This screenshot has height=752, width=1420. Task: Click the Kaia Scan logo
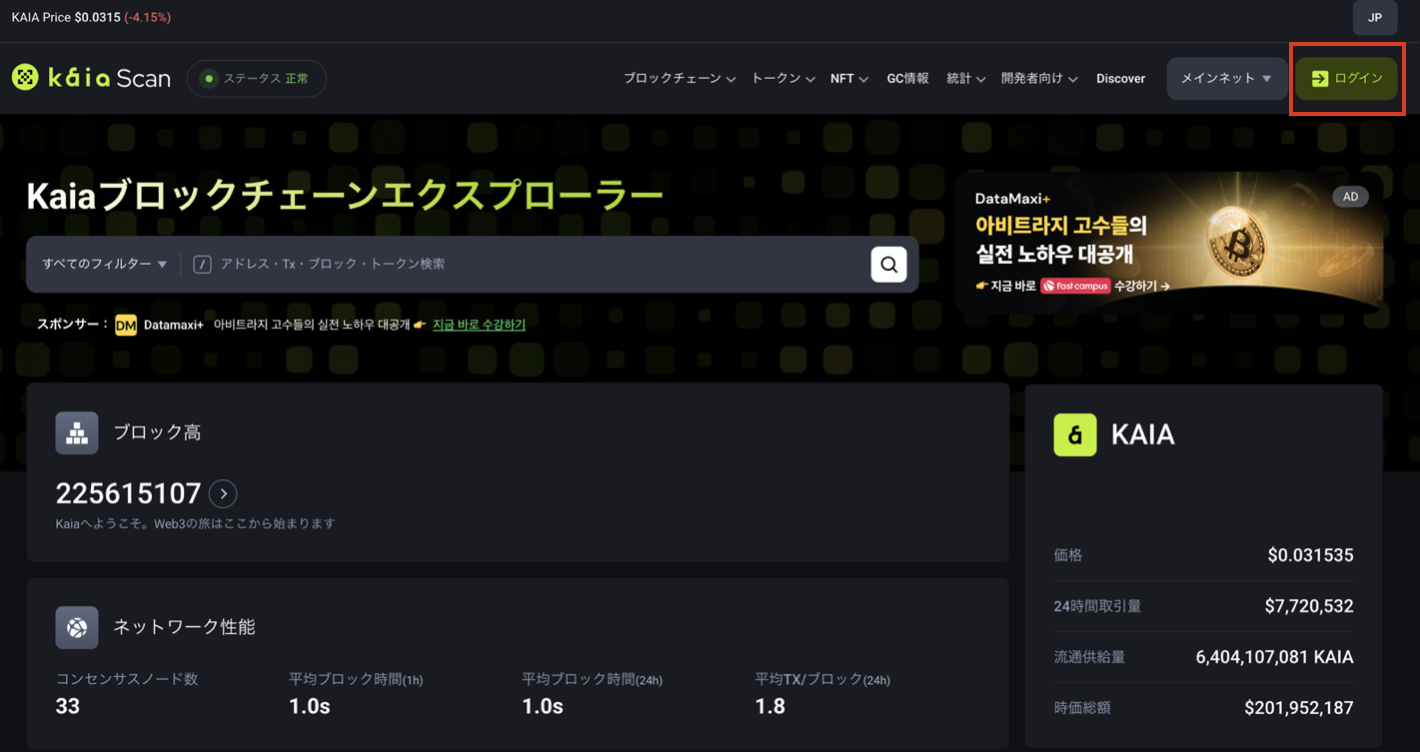point(91,78)
